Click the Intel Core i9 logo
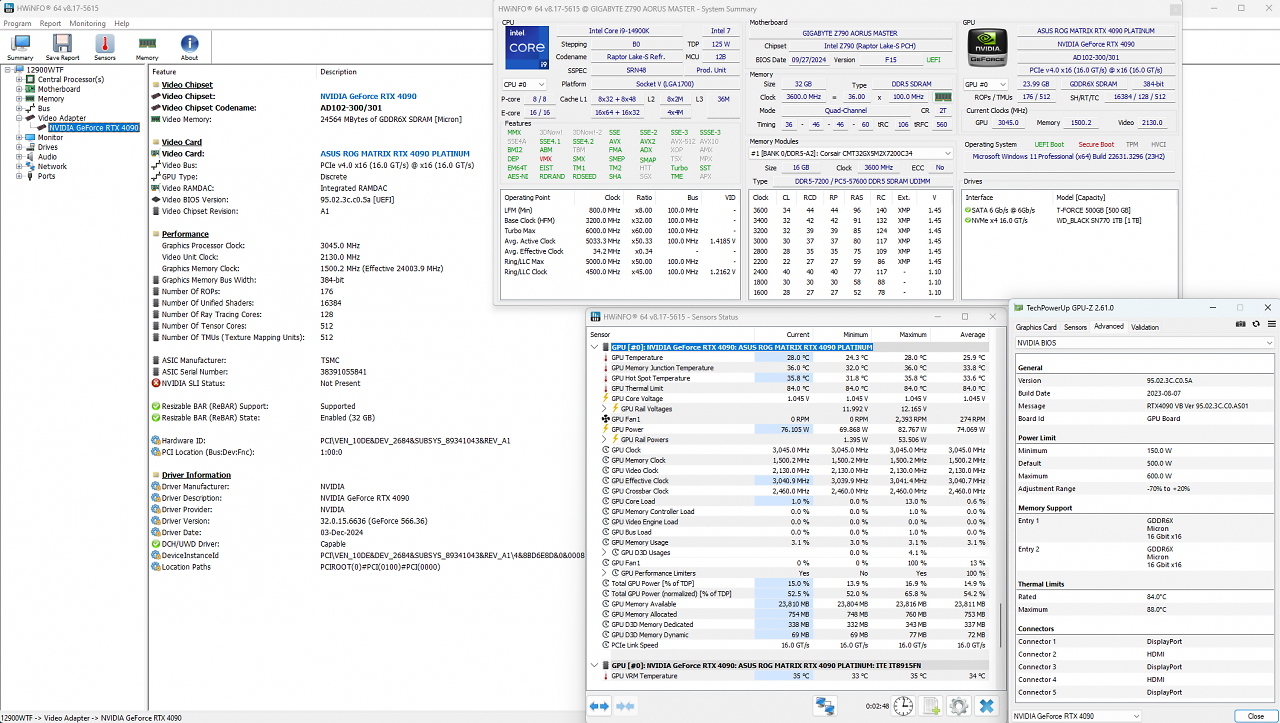This screenshot has height=723, width=1280. [x=527, y=50]
